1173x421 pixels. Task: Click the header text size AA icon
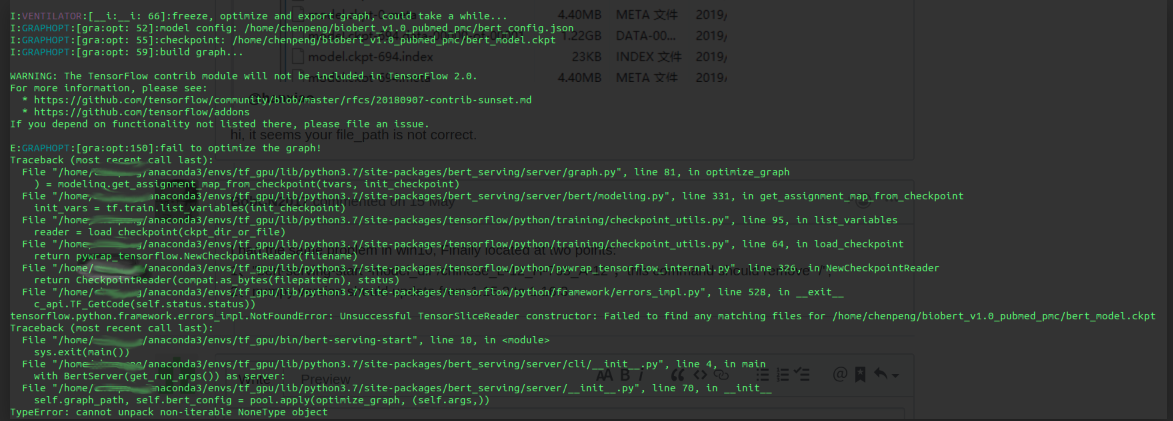(604, 375)
